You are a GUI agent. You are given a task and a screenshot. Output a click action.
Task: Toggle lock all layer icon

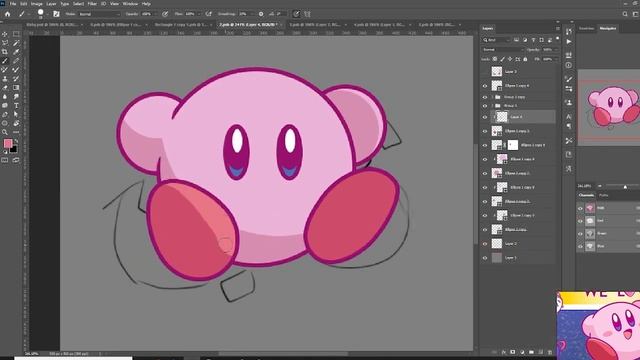tap(525, 59)
